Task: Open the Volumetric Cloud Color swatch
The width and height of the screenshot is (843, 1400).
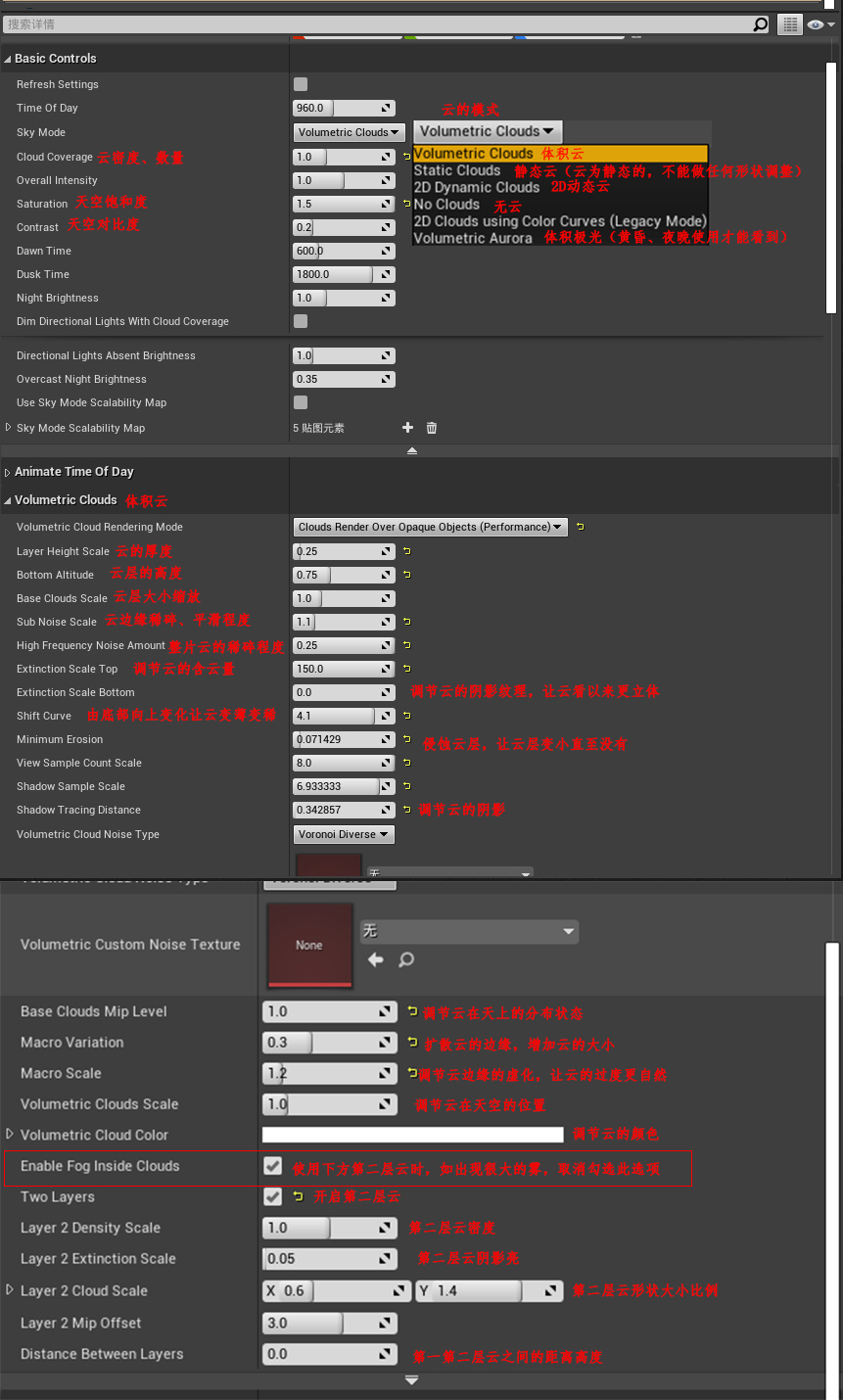Action: [412, 1135]
